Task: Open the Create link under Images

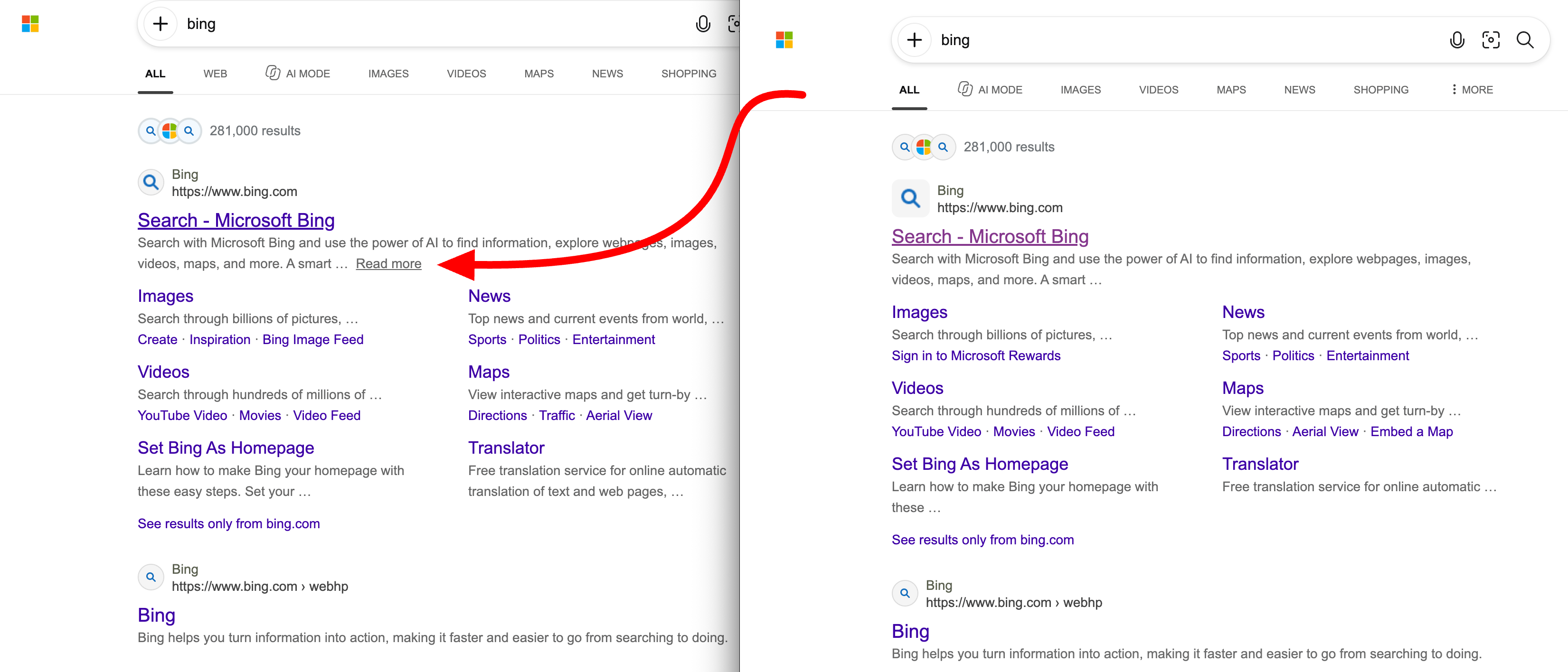Action: point(157,339)
